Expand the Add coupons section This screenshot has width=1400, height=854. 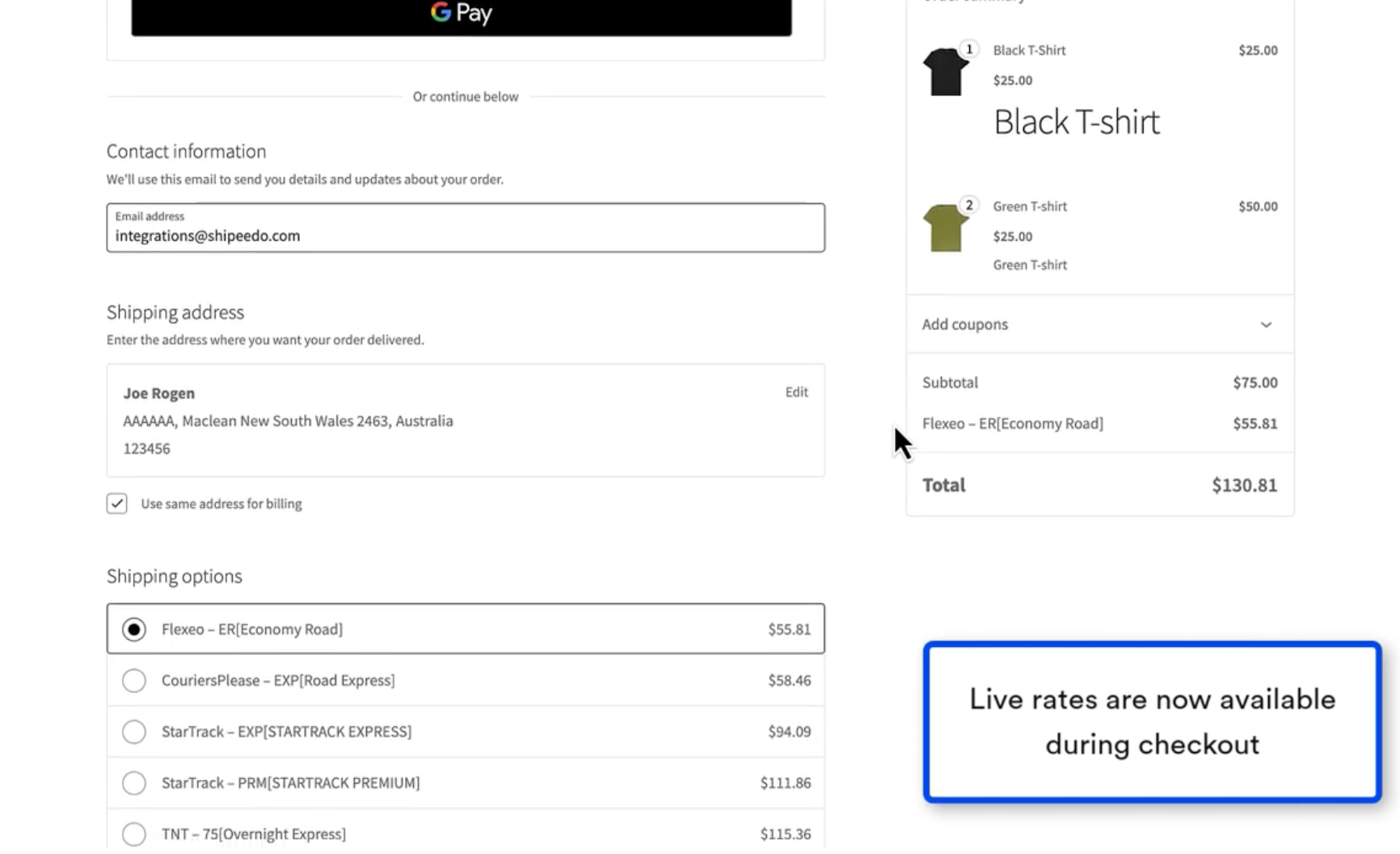(1099, 324)
